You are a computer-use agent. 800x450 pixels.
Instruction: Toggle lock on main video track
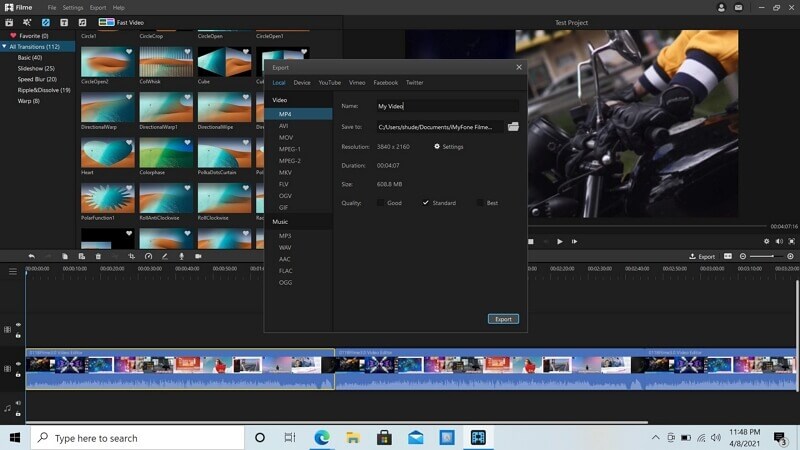18,374
